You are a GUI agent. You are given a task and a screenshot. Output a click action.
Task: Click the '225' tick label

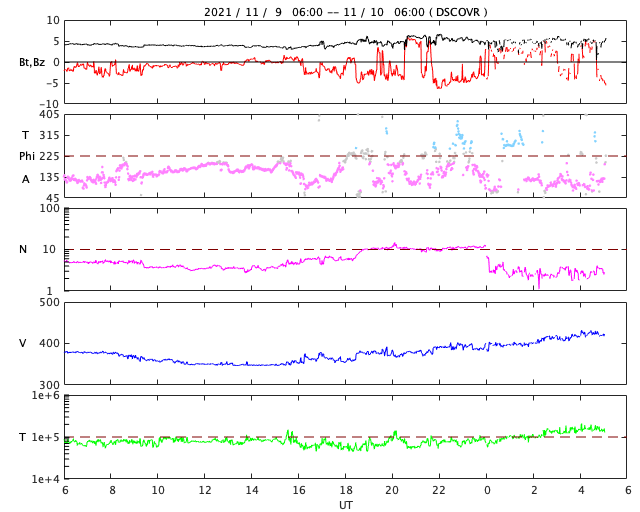click(49, 156)
